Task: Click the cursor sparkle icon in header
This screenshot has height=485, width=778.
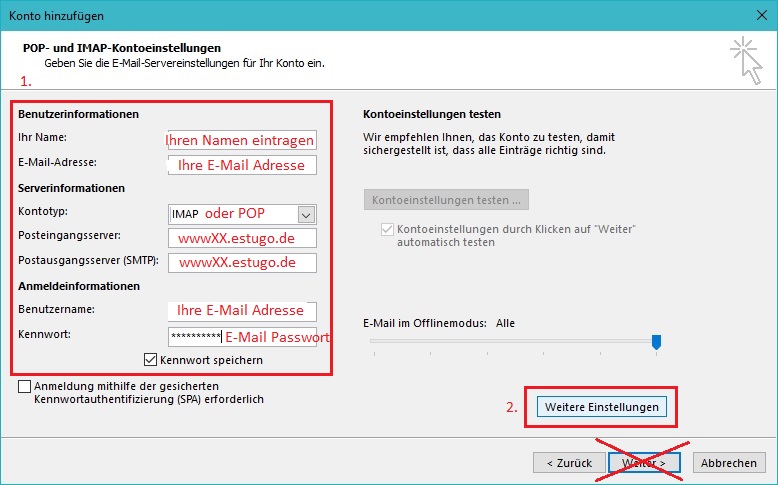Action: [x=744, y=56]
